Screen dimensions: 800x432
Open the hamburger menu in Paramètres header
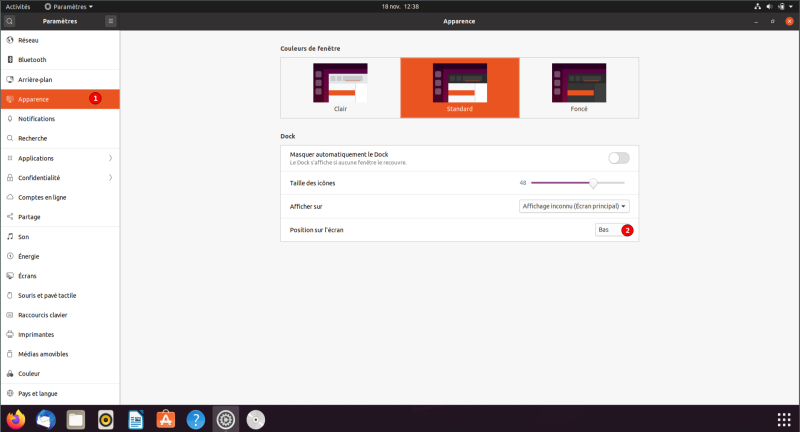pos(110,20)
